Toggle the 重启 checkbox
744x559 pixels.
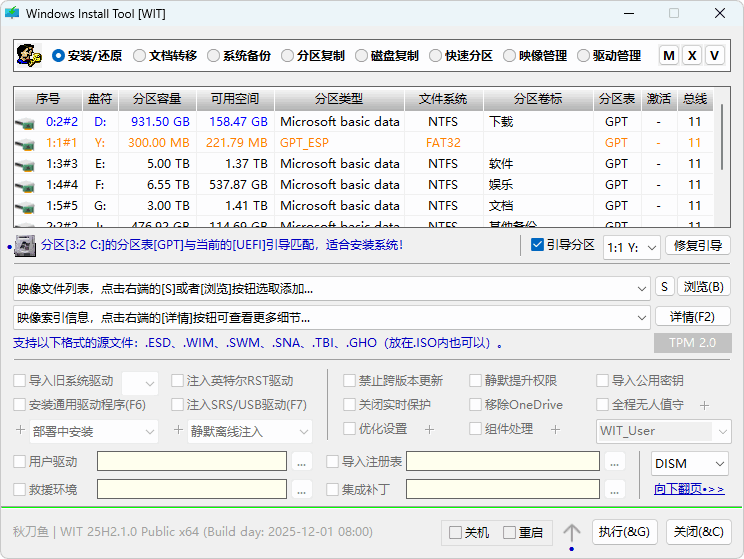509,532
